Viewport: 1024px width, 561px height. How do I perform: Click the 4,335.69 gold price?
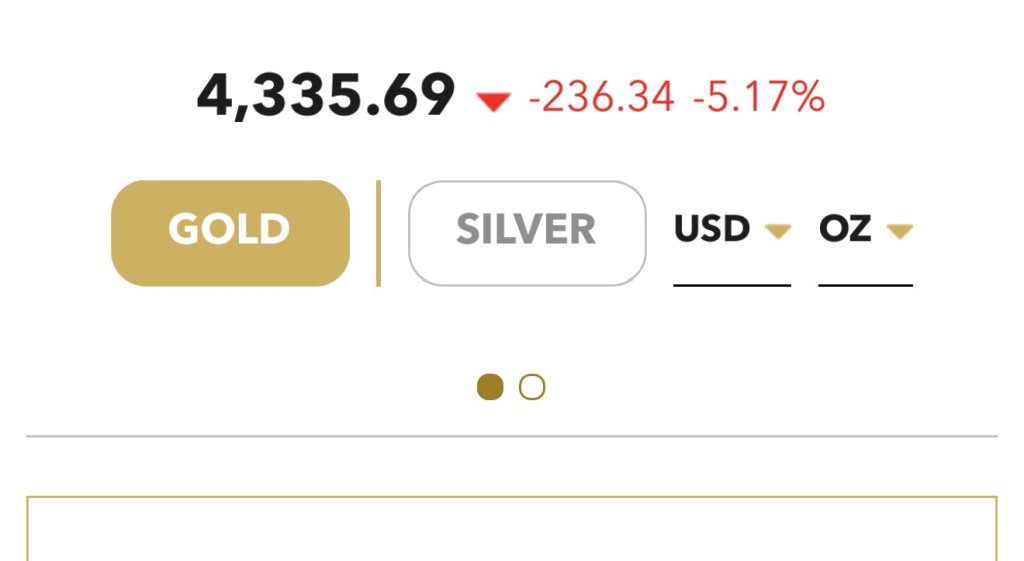[x=326, y=97]
